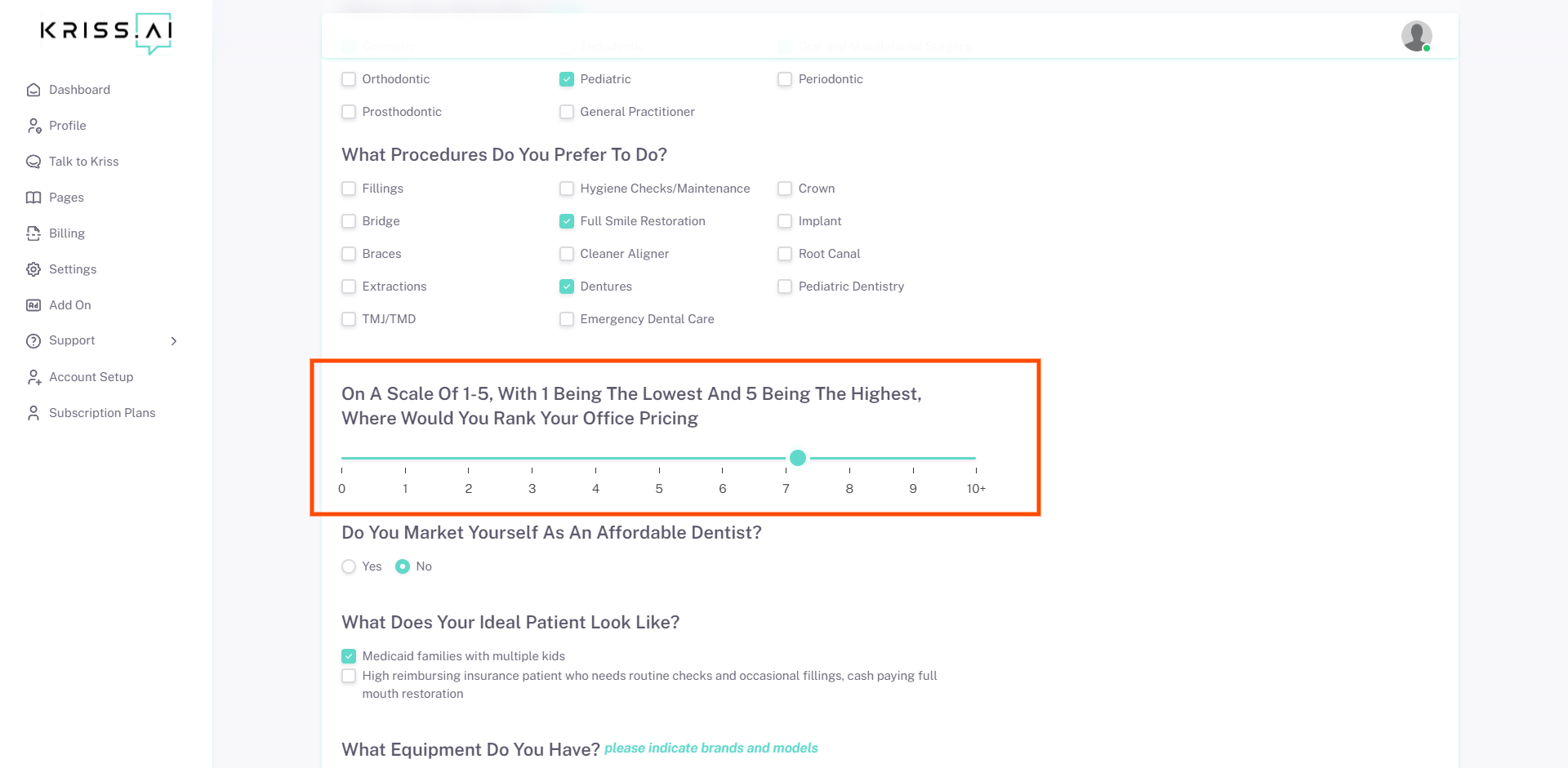Open the Add On ad icon
Screen dimensions: 1568x768
33,305
